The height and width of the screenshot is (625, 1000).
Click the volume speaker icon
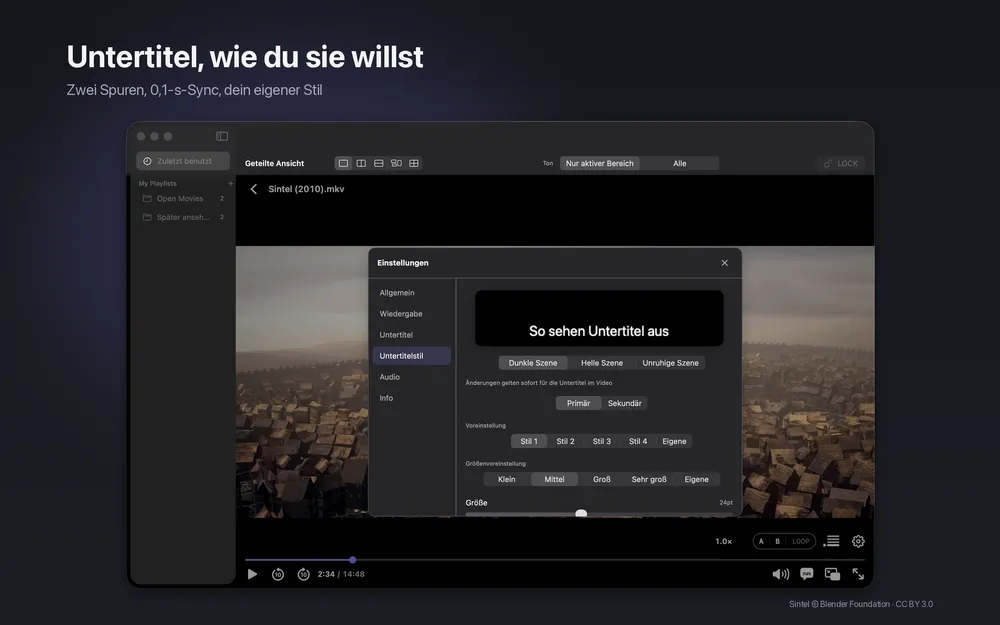(x=781, y=574)
